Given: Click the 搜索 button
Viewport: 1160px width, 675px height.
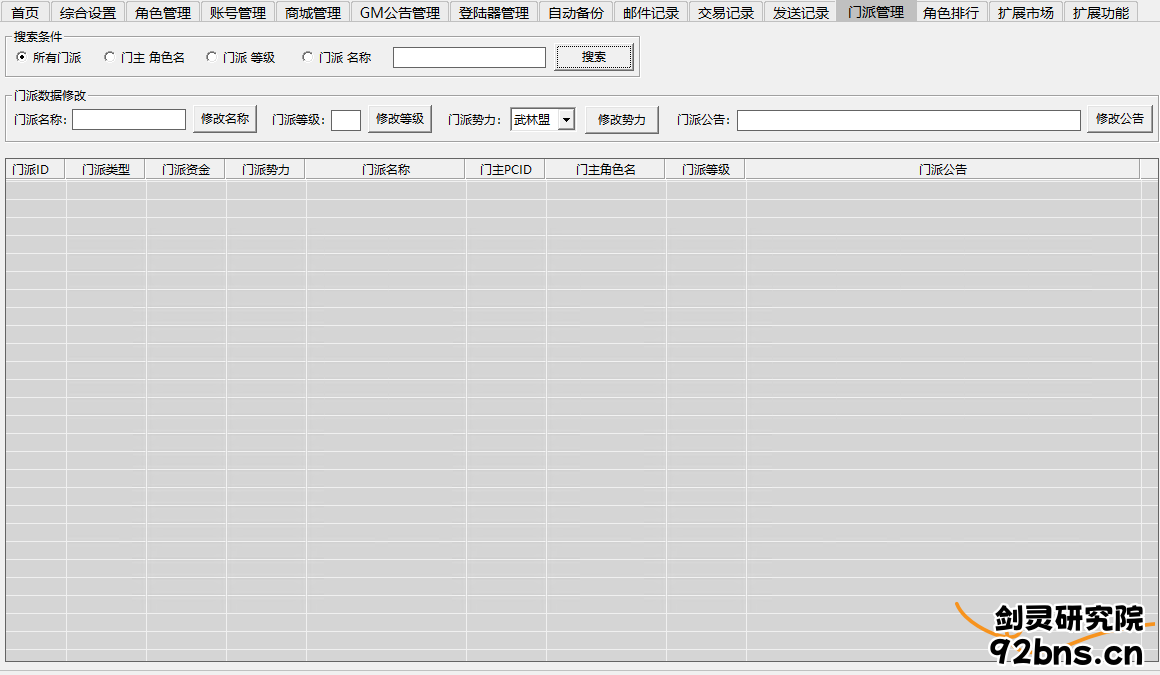Looking at the screenshot, I should pyautogui.click(x=594, y=57).
